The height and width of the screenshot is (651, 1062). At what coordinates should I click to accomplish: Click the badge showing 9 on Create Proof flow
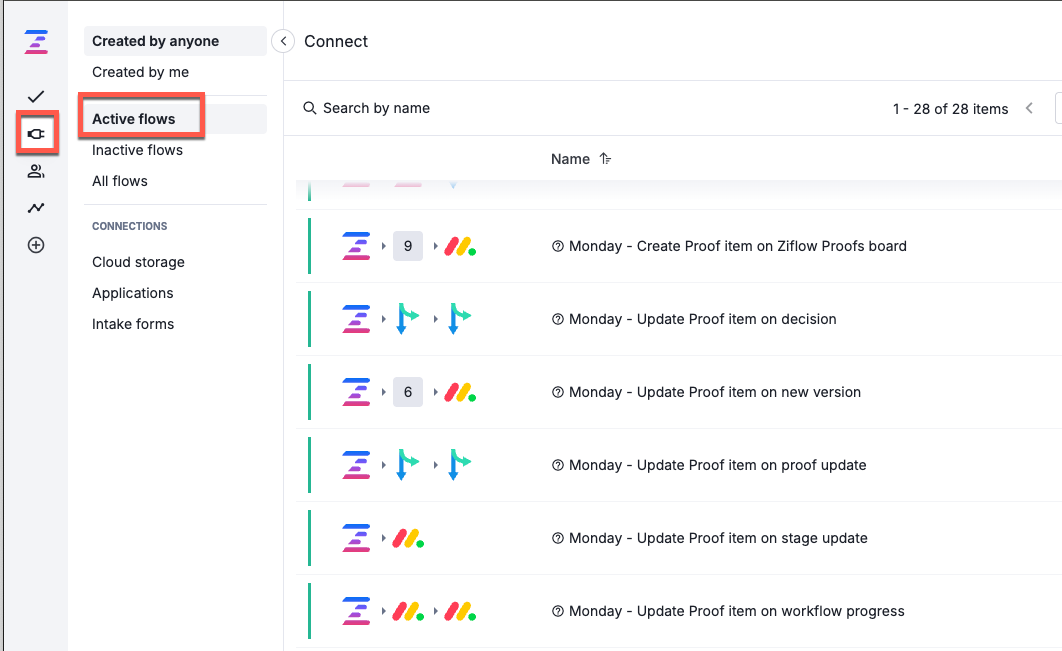coord(408,245)
